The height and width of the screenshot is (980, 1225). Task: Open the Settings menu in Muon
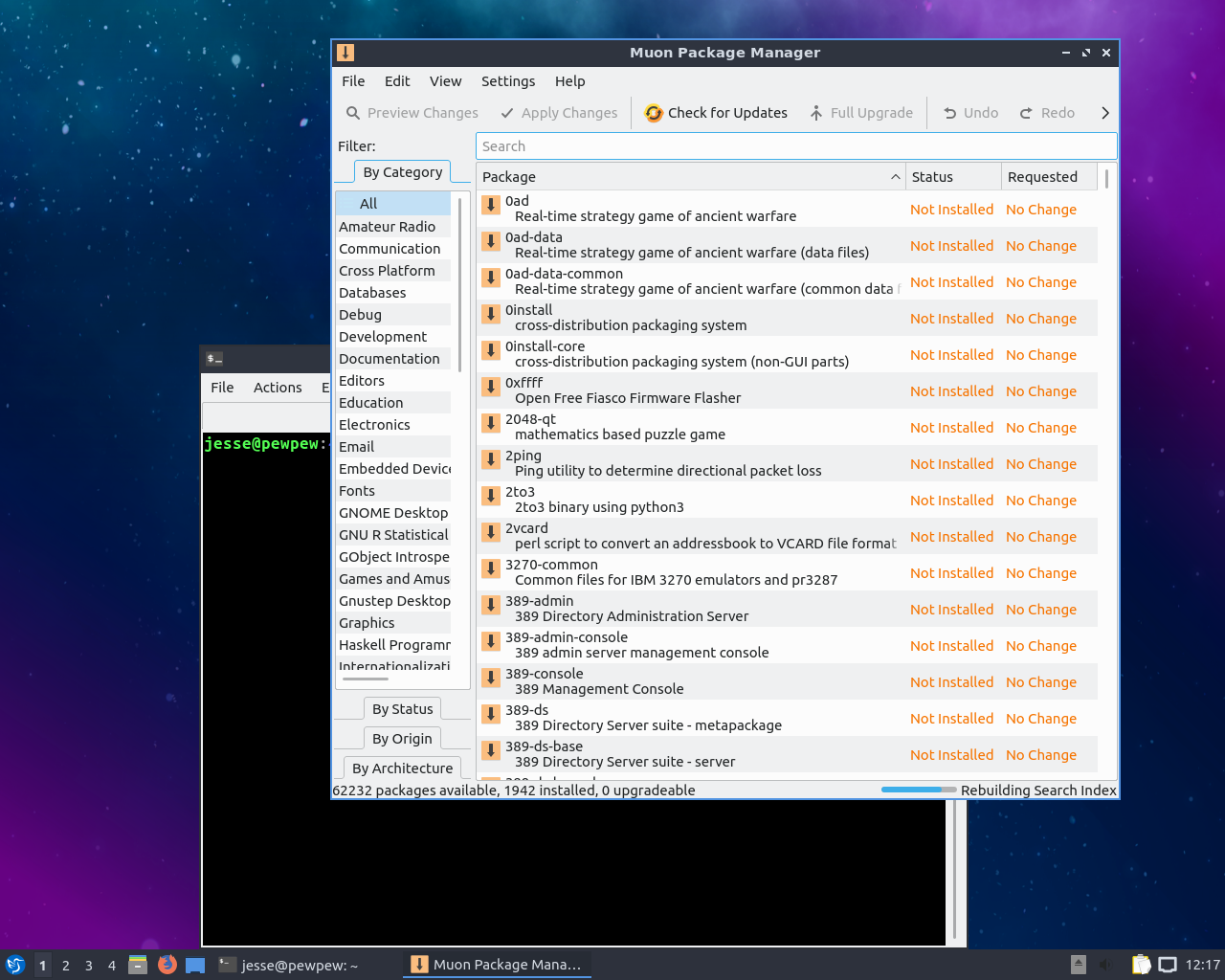[508, 81]
